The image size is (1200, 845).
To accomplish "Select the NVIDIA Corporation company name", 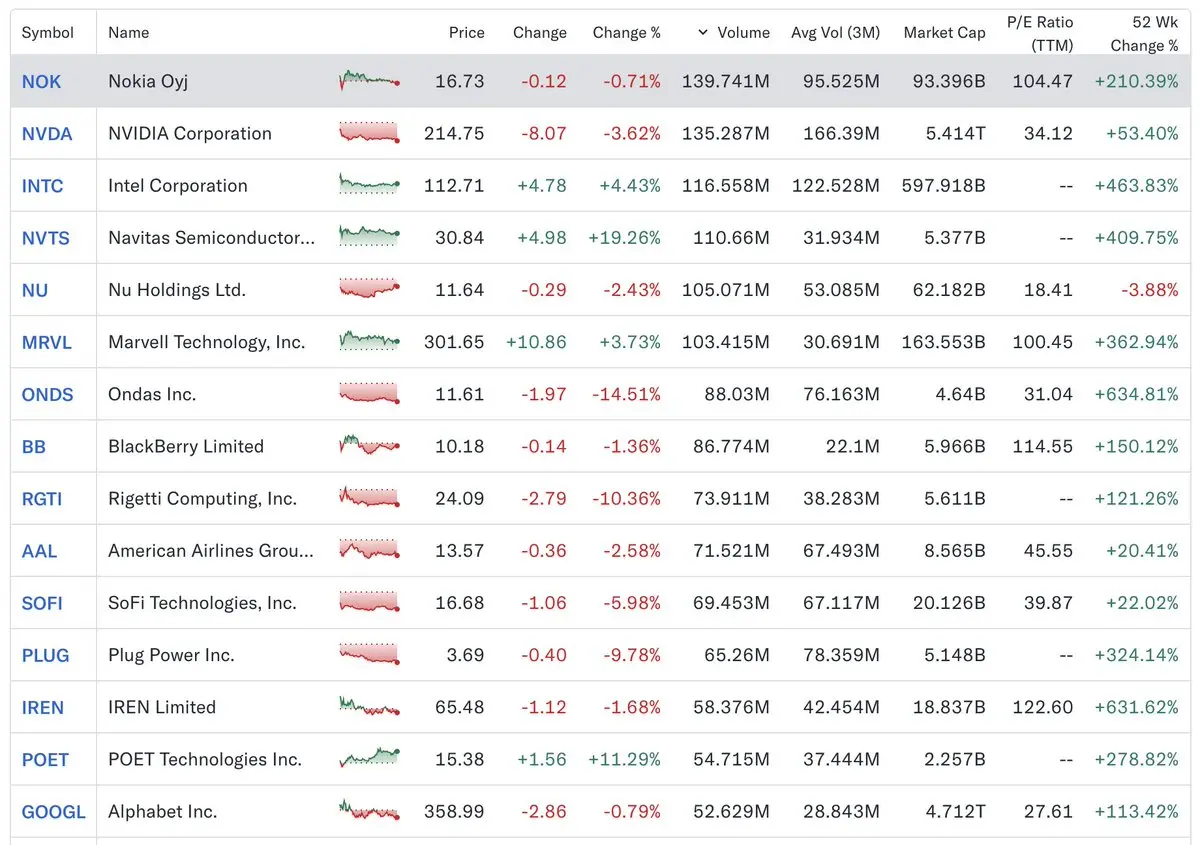I will (190, 134).
